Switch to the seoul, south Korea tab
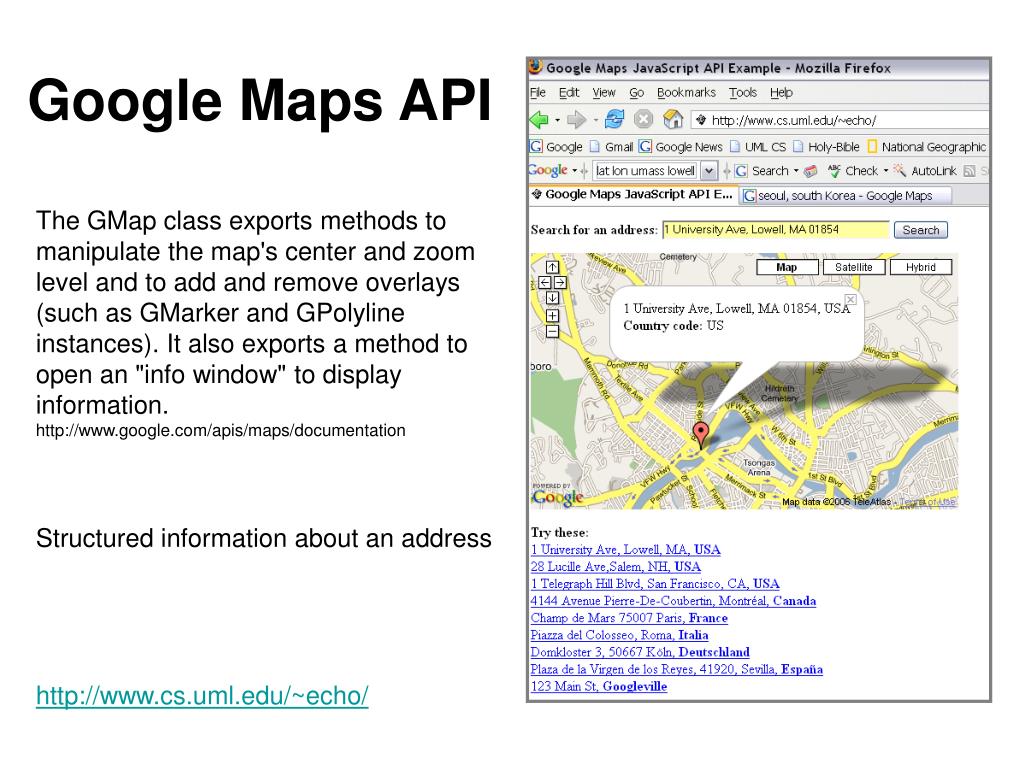 (845, 195)
